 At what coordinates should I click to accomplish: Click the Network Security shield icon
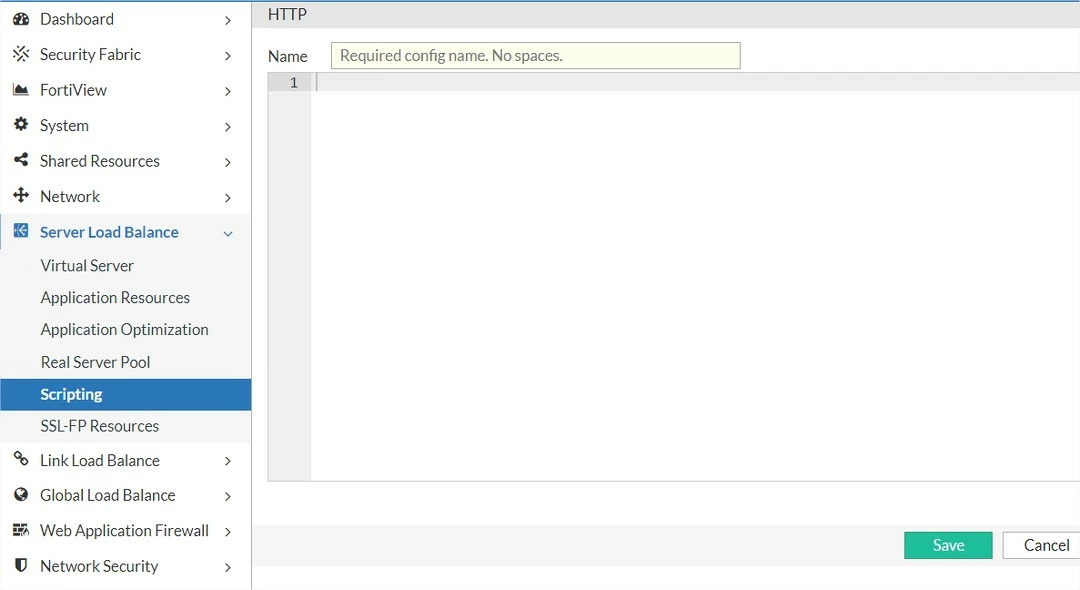tap(21, 565)
